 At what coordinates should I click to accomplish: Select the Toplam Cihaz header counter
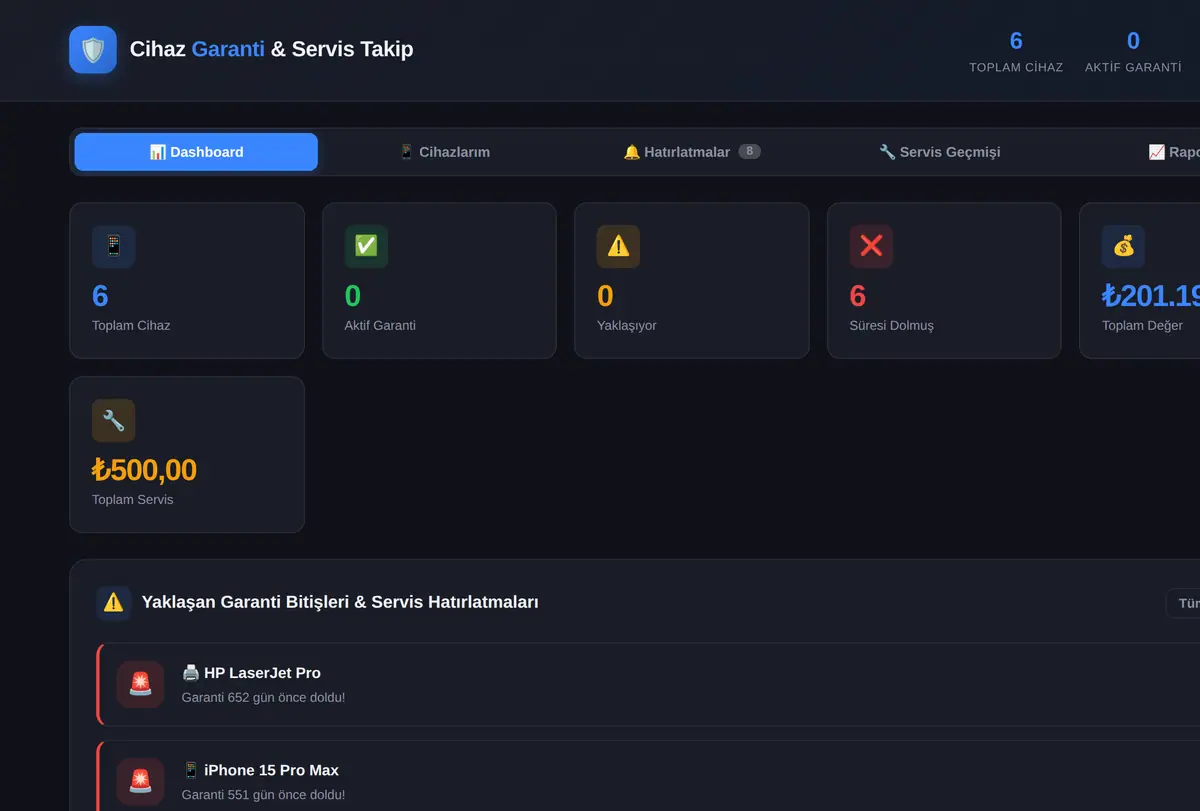pyautogui.click(x=1016, y=51)
